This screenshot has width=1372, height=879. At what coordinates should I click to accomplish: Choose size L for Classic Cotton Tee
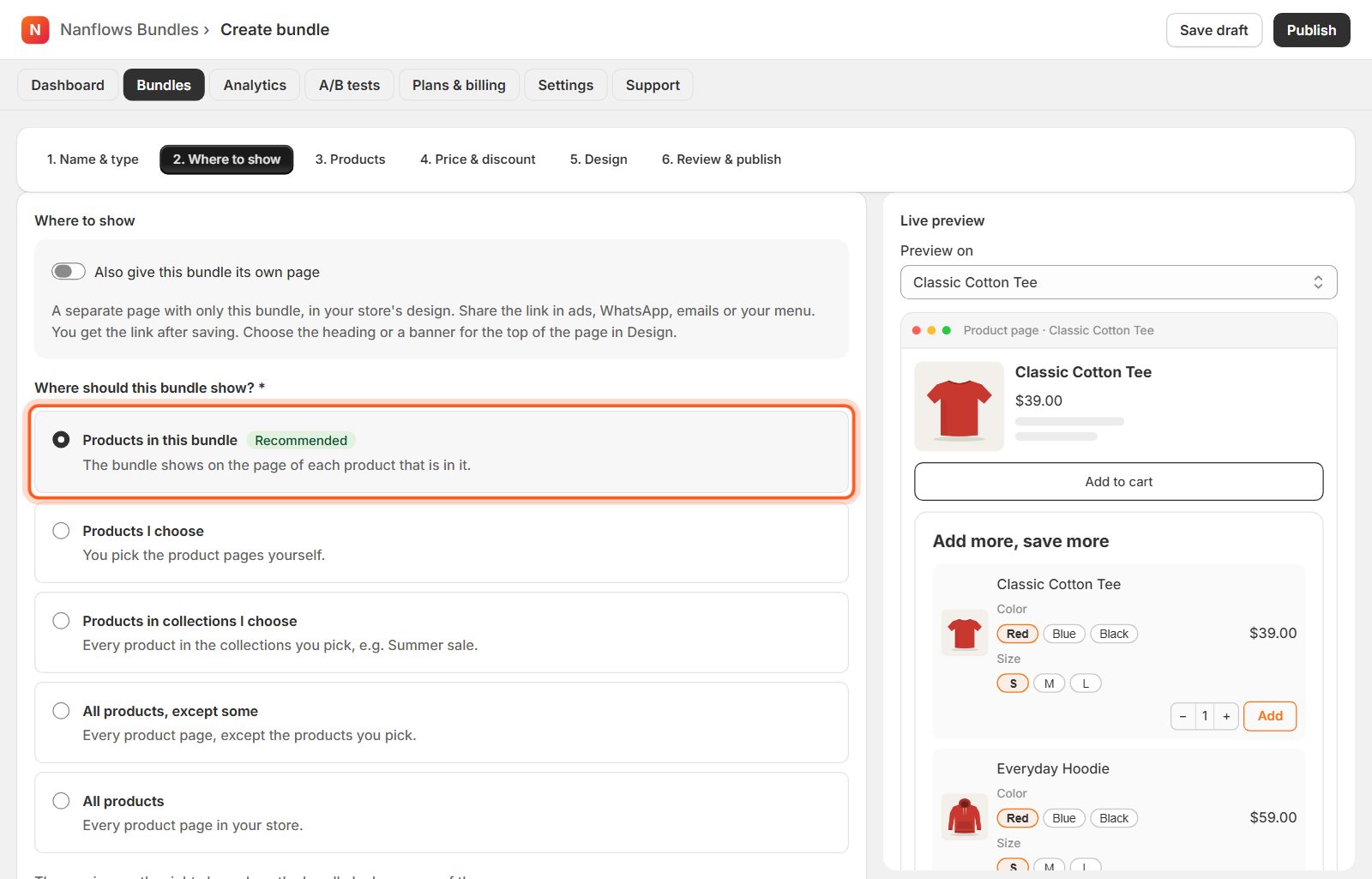click(x=1086, y=683)
